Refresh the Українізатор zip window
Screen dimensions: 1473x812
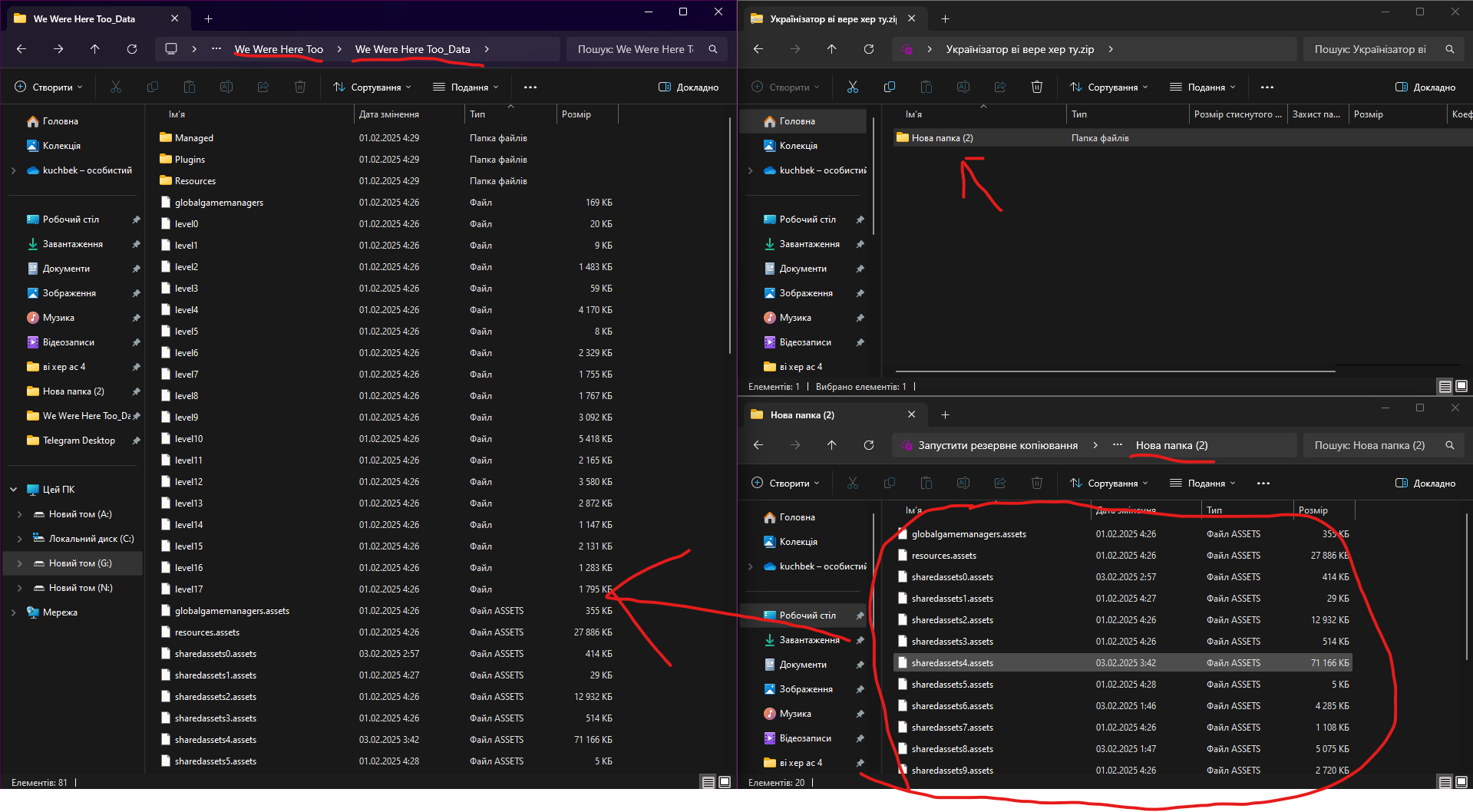pyautogui.click(x=869, y=49)
